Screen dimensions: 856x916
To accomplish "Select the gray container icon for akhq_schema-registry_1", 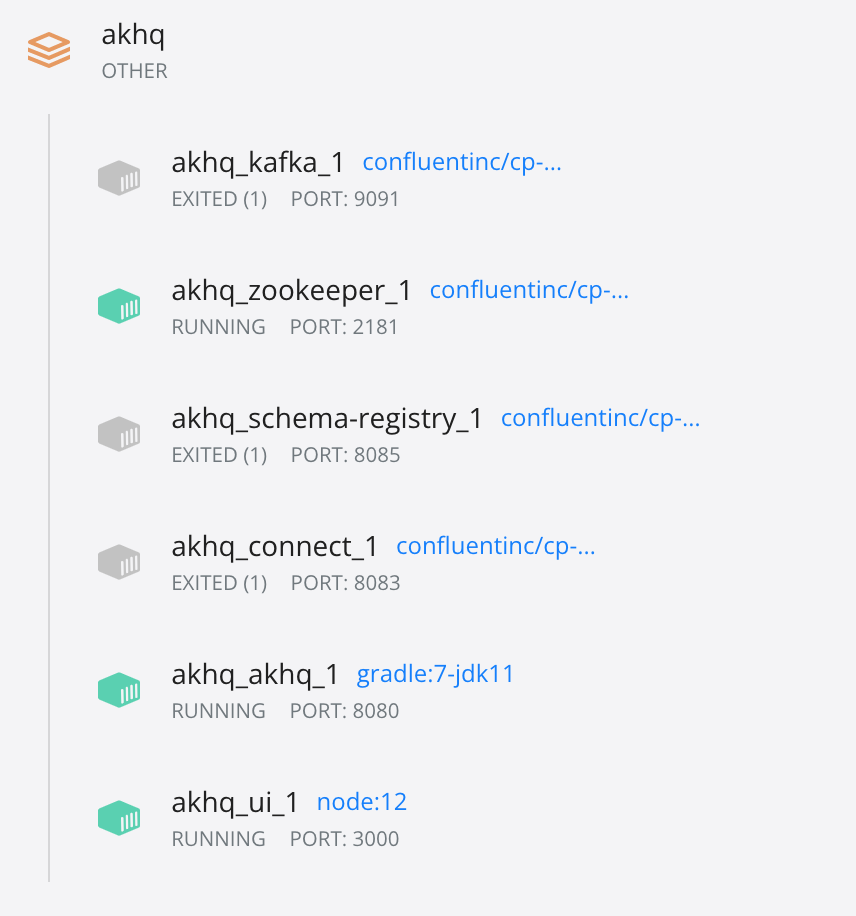I will (119, 433).
